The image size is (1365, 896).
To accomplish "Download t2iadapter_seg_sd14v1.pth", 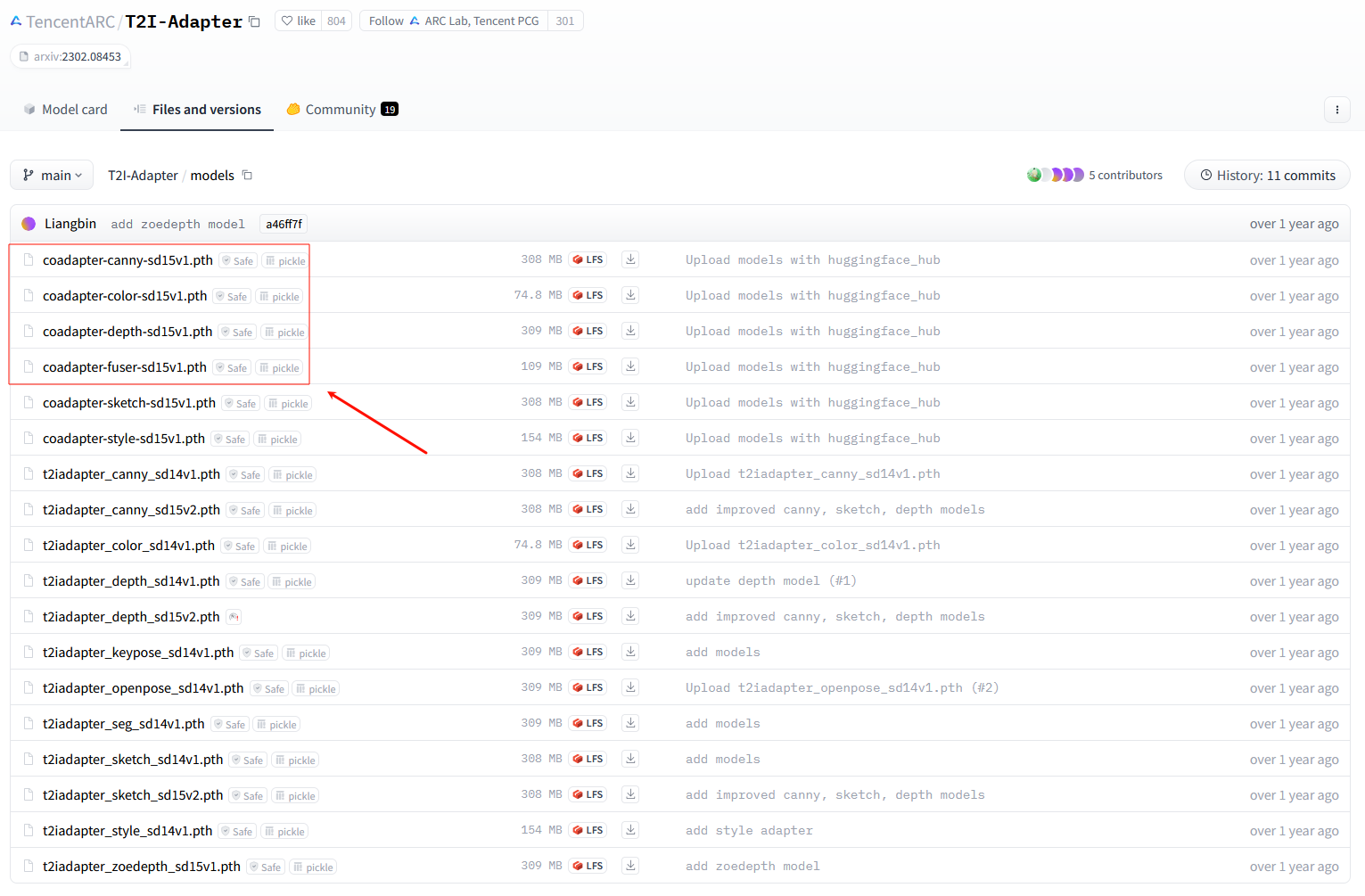I will coord(630,723).
